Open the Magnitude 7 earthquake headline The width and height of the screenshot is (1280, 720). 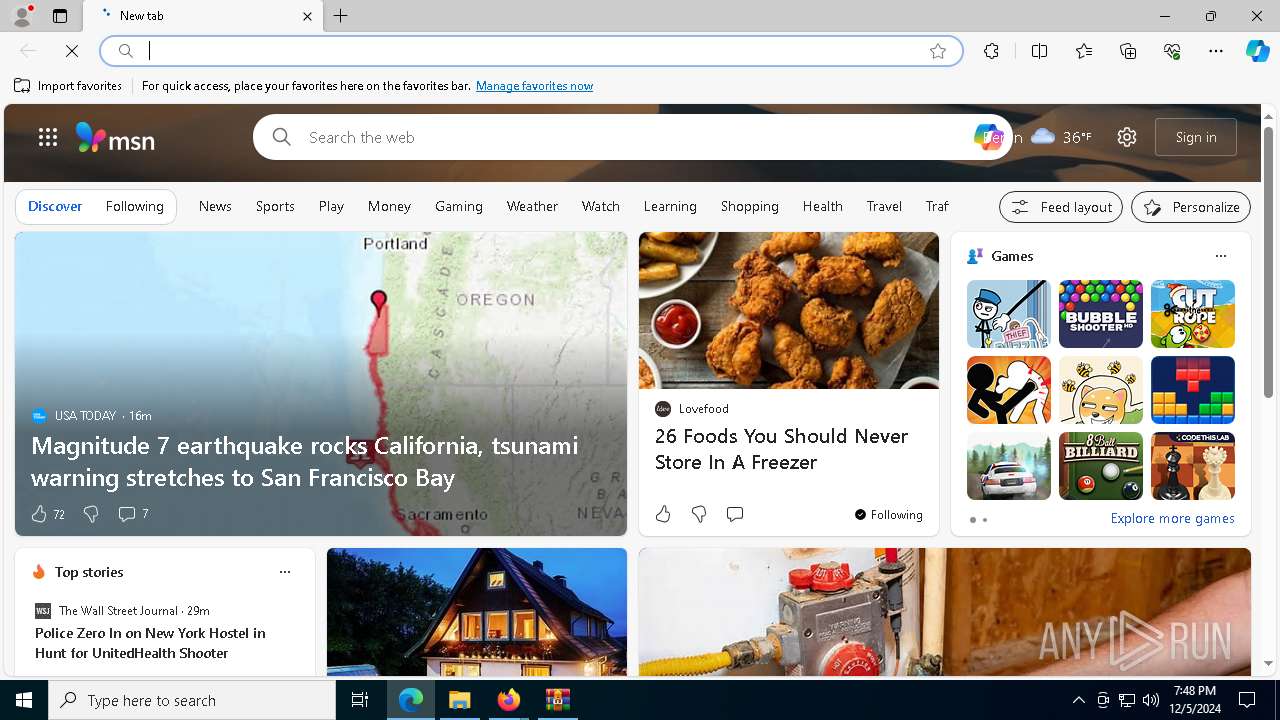click(x=305, y=461)
